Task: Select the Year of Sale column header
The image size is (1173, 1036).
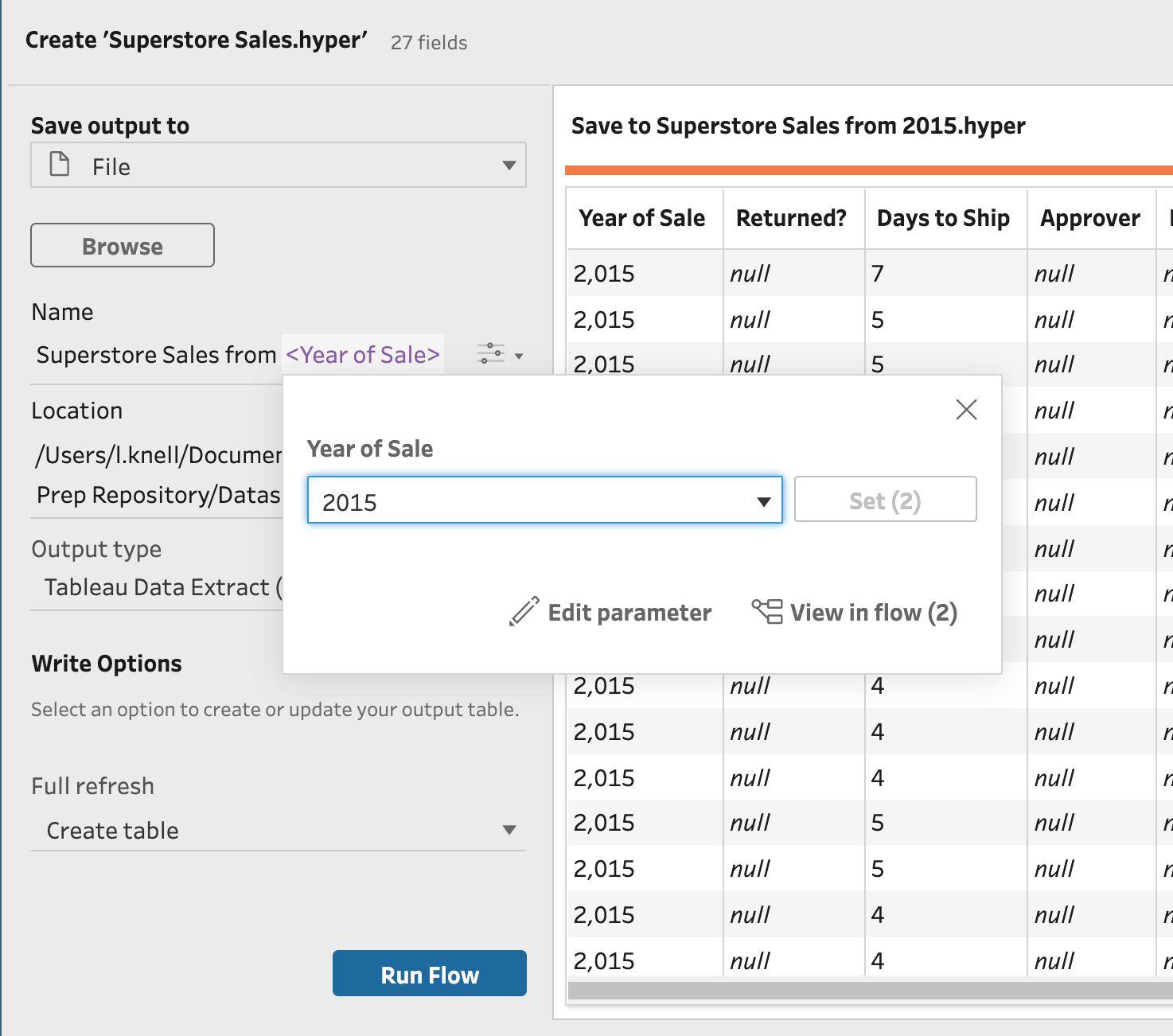Action: (x=642, y=218)
